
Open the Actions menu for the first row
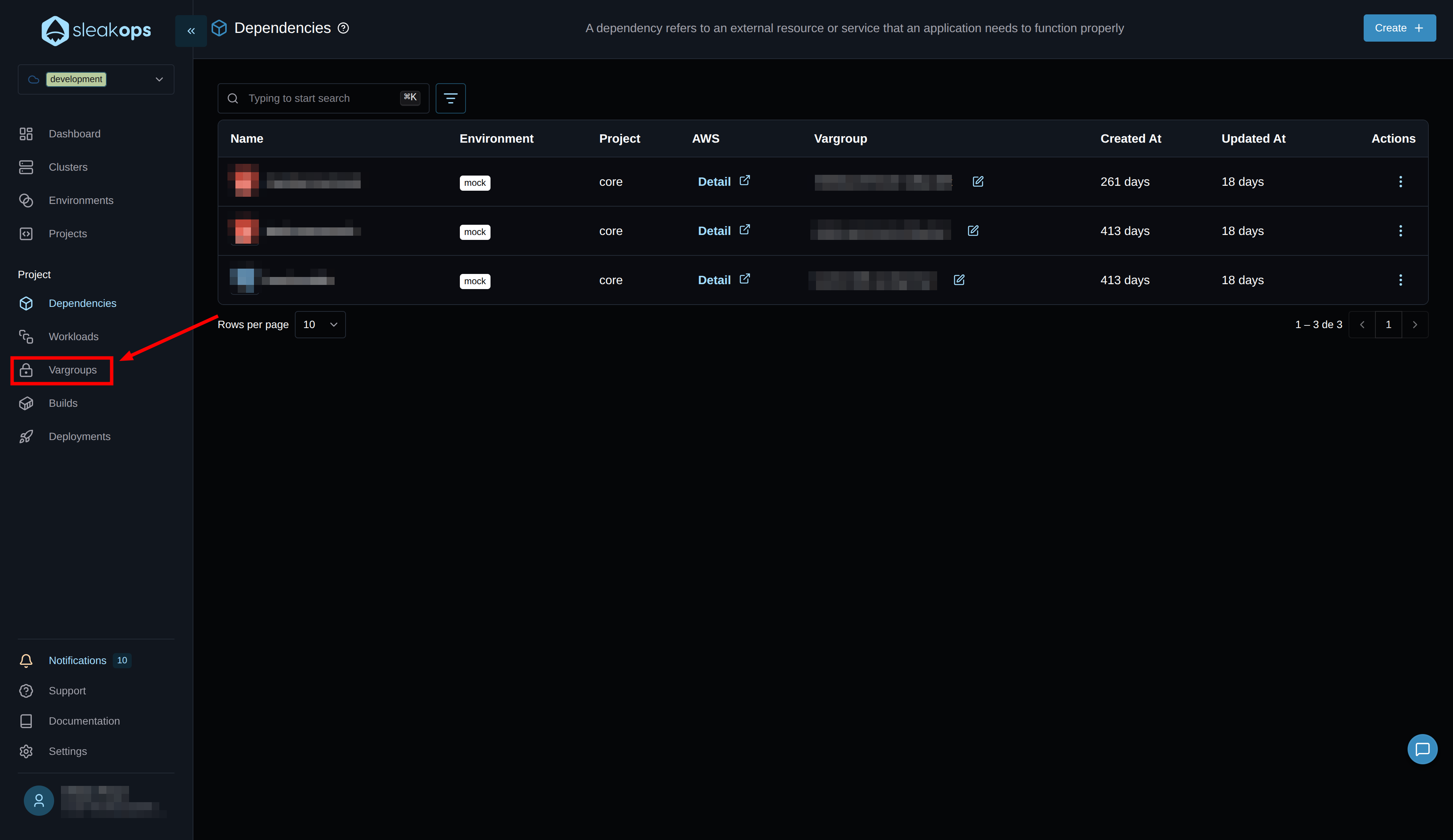coord(1401,181)
